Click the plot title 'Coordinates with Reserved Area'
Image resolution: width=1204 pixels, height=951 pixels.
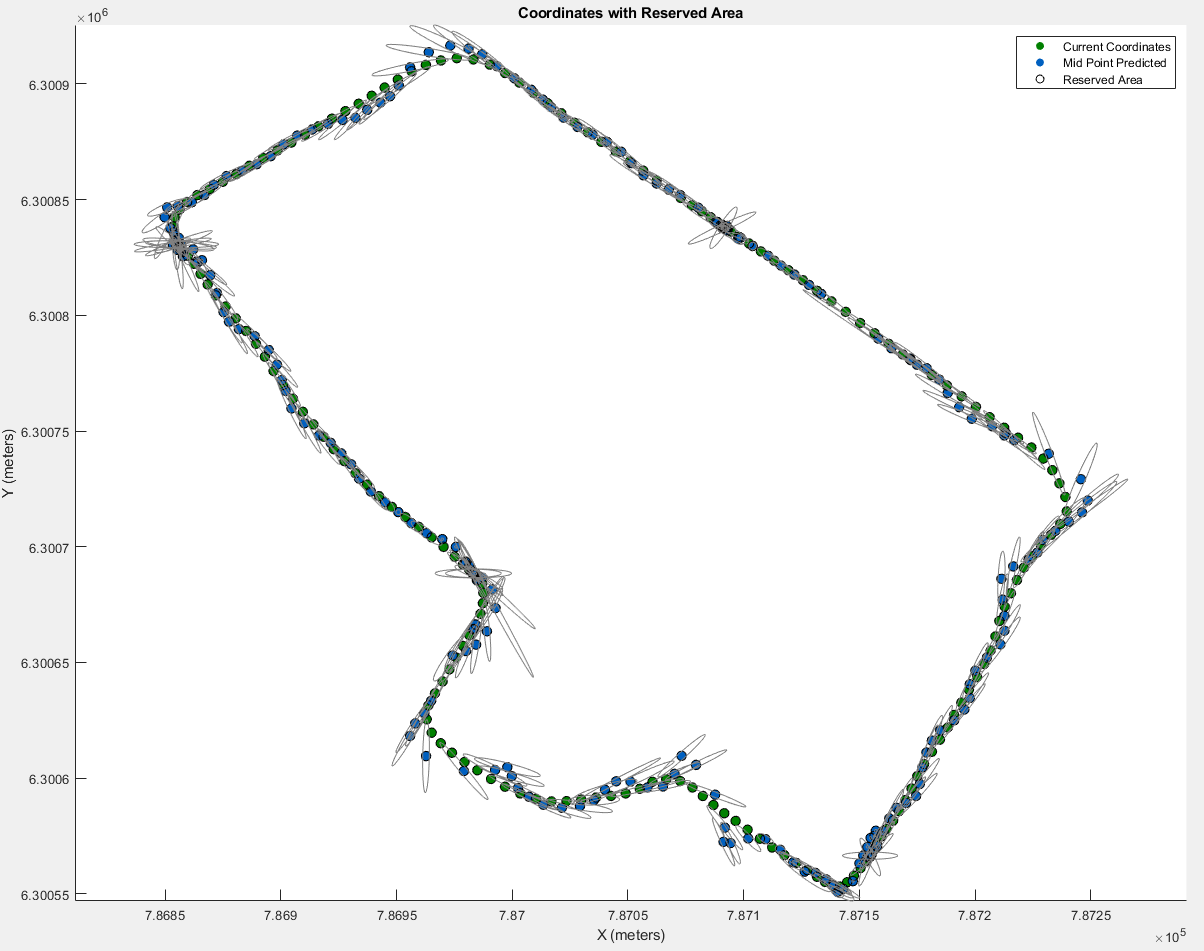click(x=630, y=13)
